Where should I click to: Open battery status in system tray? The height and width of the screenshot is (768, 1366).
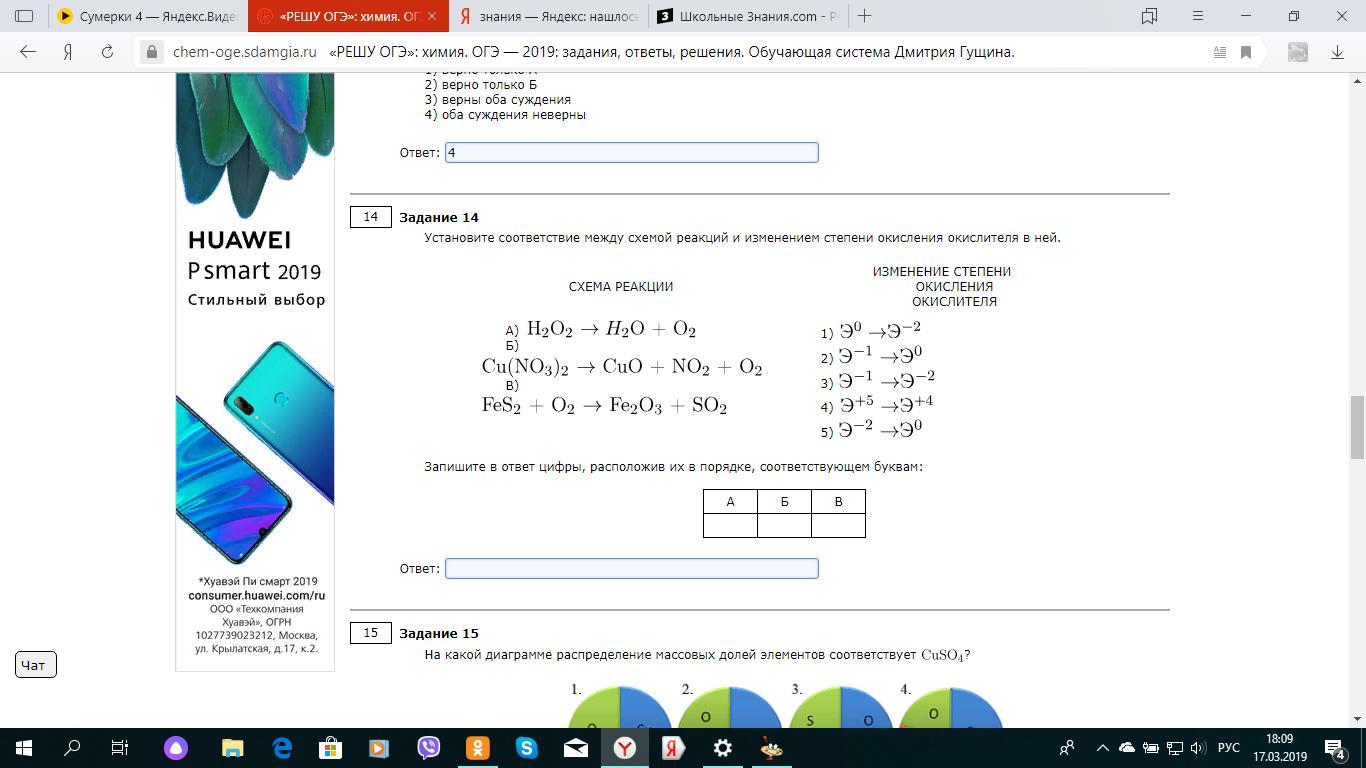[1151, 747]
